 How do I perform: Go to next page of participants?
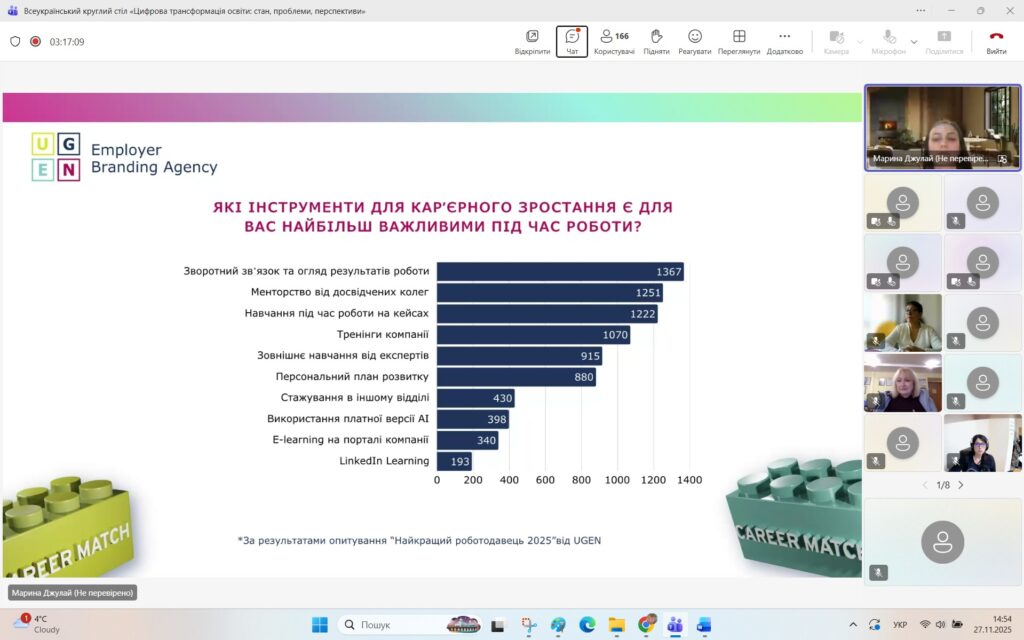(961, 485)
